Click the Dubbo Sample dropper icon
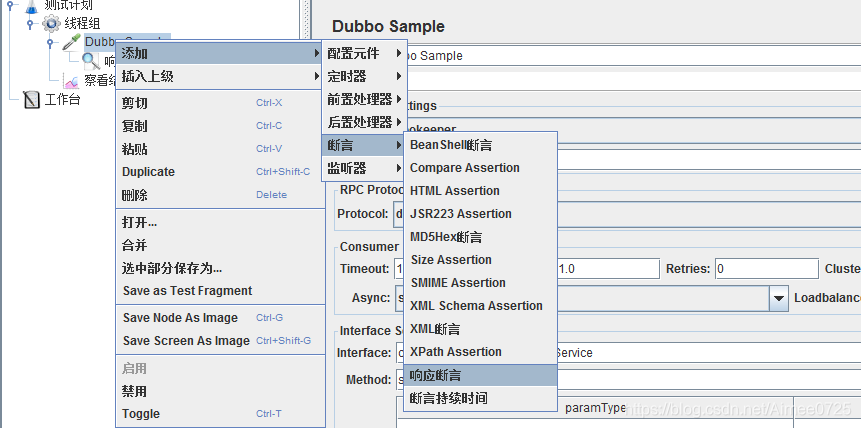 pyautogui.click(x=71, y=42)
